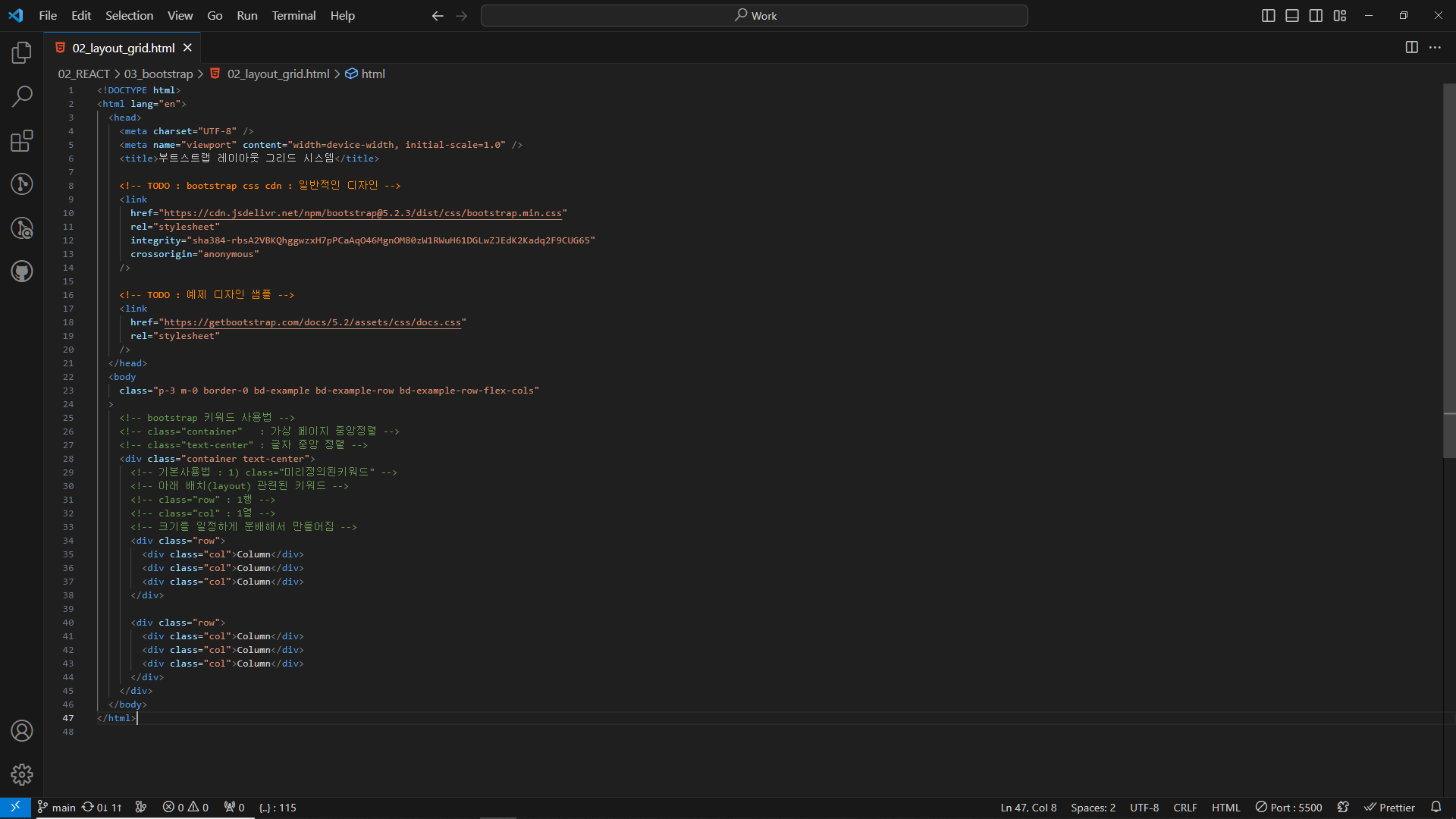Toggle the bottom Panel layout button

pyautogui.click(x=1292, y=16)
